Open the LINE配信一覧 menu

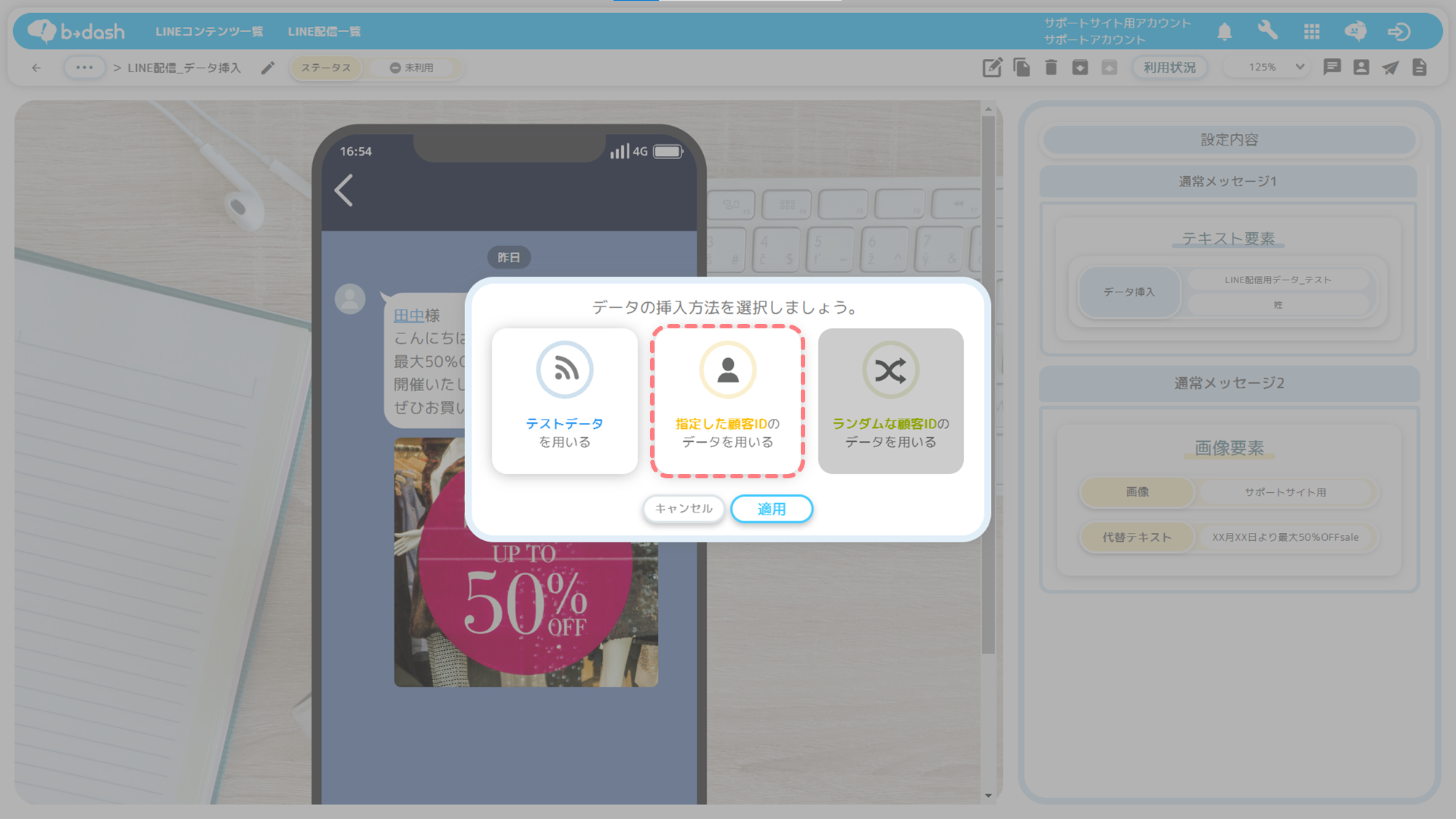click(324, 31)
